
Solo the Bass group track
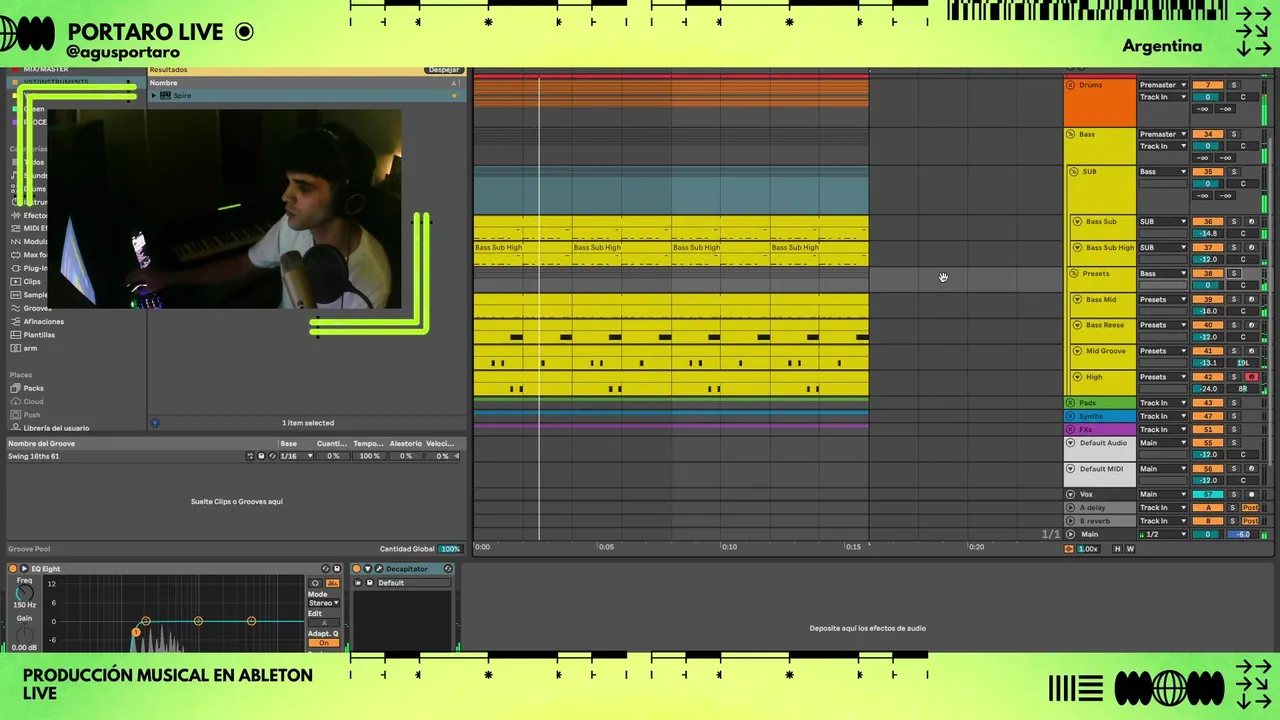pos(1233,134)
